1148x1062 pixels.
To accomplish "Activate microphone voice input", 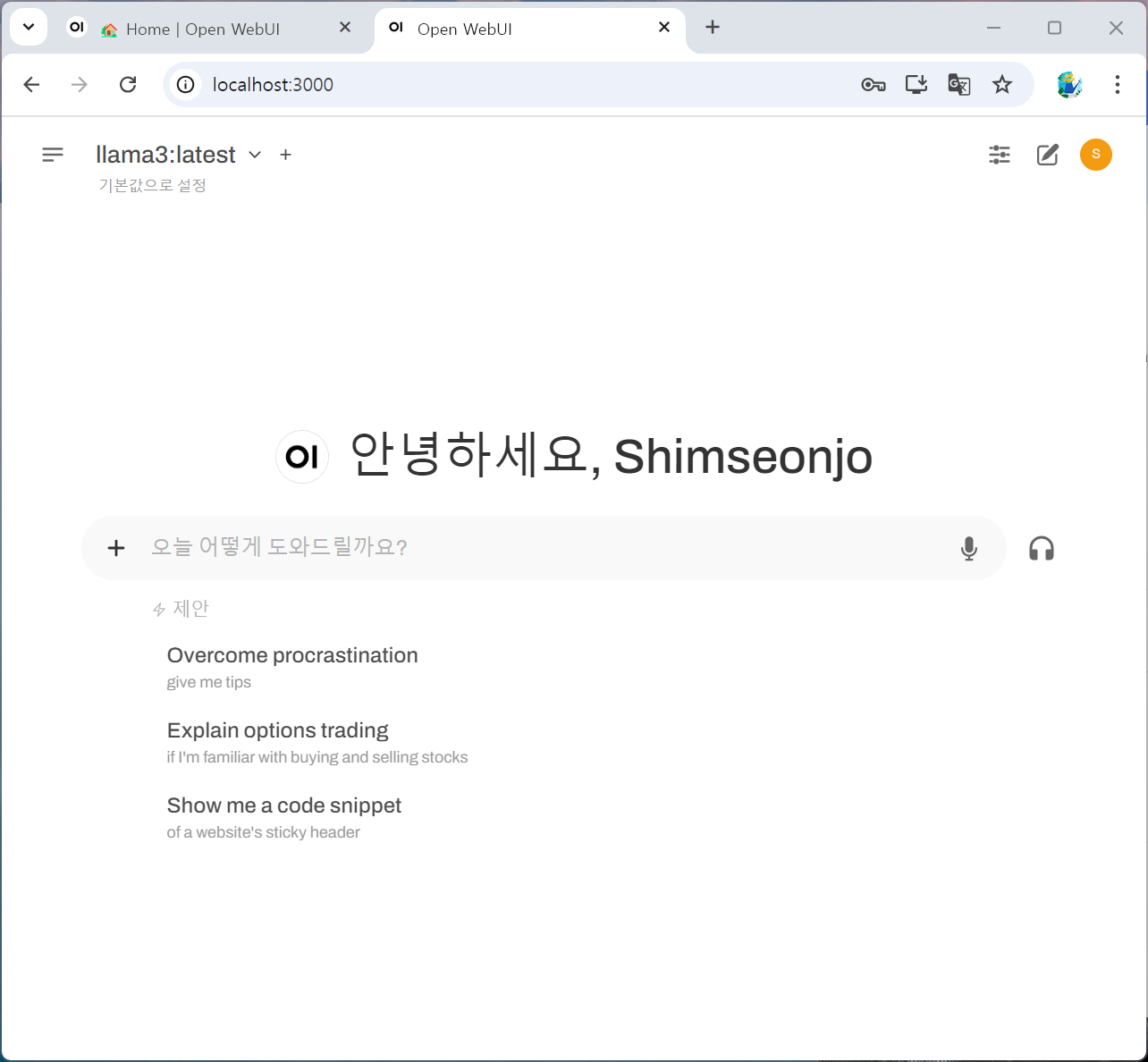I will coord(968,548).
